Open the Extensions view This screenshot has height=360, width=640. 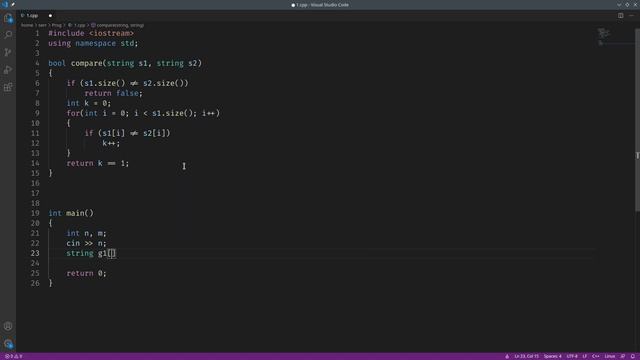8,87
